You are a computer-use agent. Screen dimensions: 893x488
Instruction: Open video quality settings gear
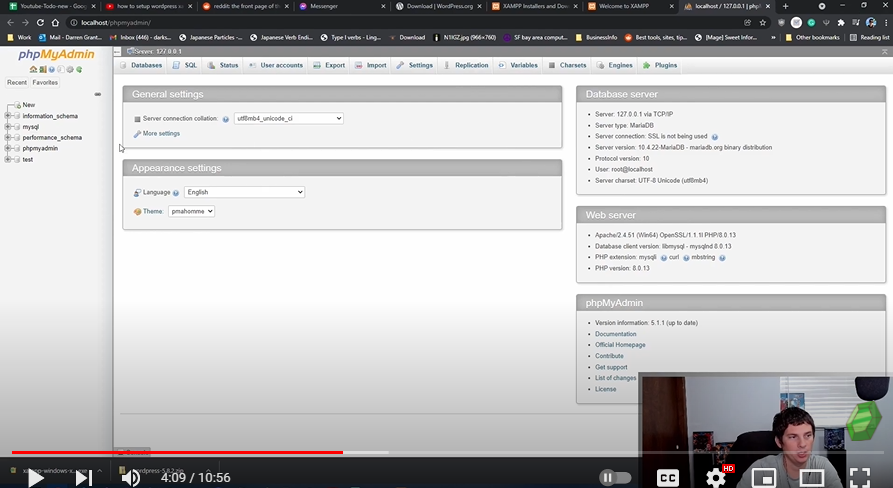[x=715, y=477]
